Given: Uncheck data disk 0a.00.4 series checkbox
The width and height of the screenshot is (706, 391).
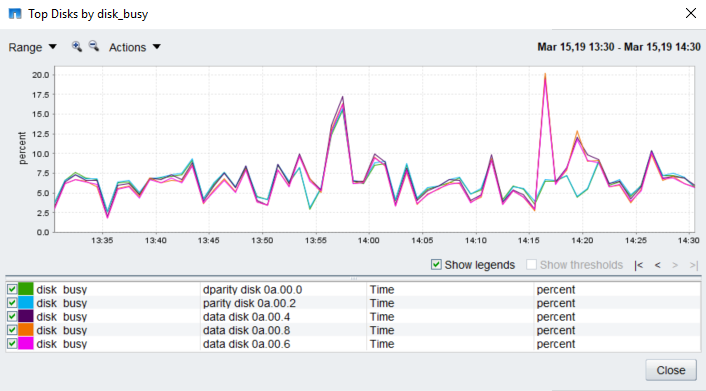Looking at the screenshot, I should 12,316.
